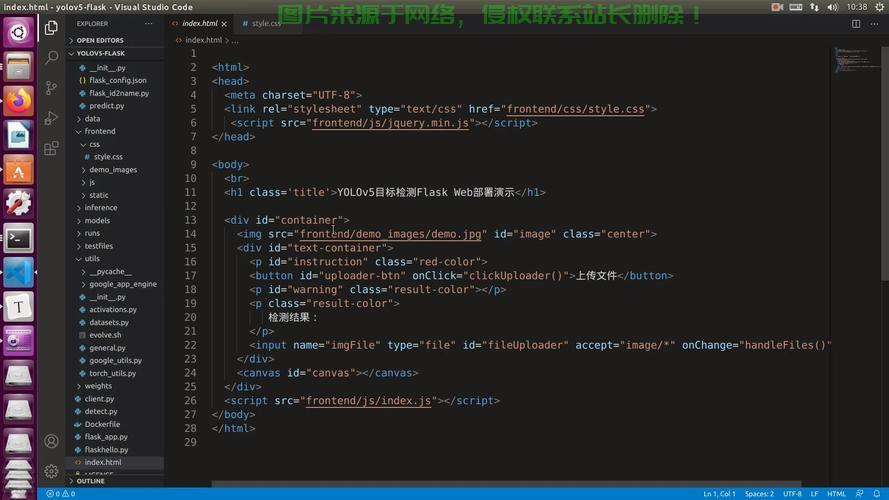Open system volume indicator
Viewport: 889px width, 500px height.
pyautogui.click(x=832, y=7)
